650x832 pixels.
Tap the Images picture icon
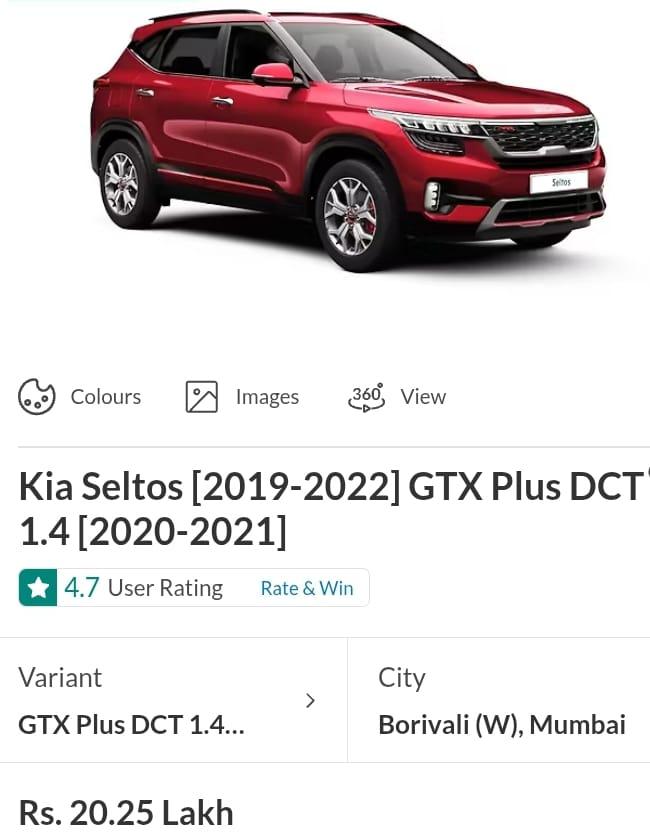pyautogui.click(x=201, y=397)
